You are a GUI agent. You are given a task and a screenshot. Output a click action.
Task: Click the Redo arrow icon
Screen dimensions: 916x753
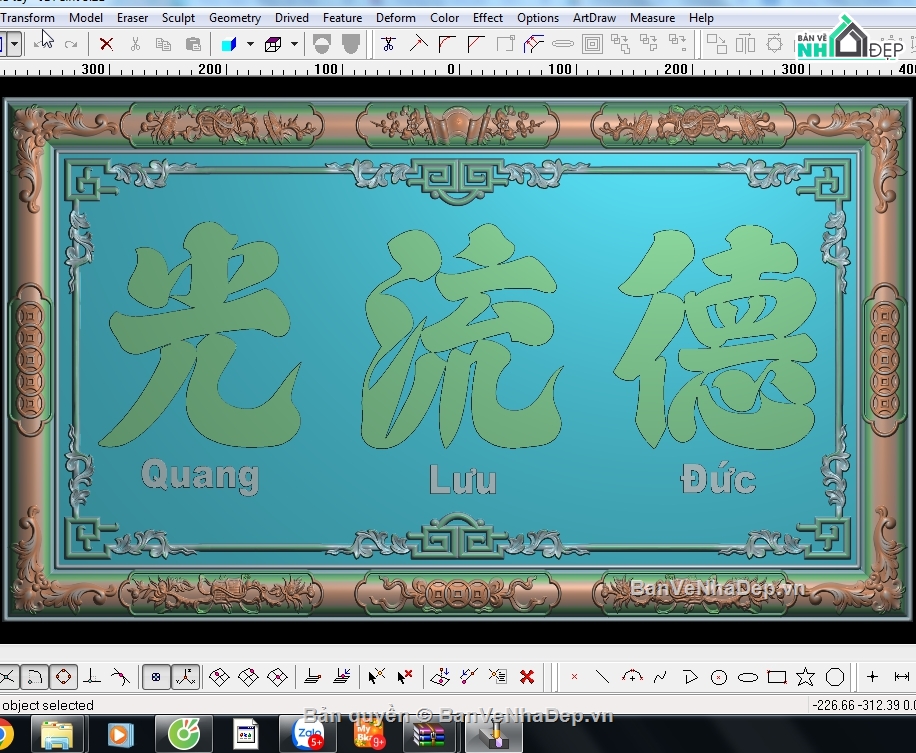pos(71,44)
